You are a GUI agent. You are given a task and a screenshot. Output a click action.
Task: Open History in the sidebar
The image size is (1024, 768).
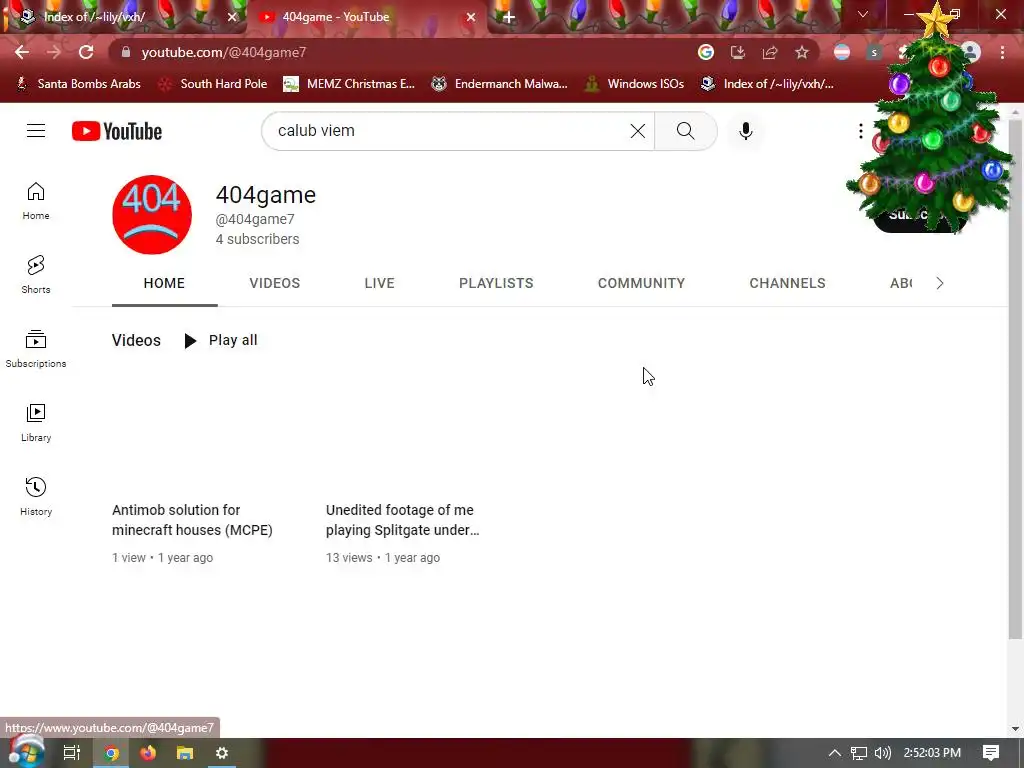pos(36,496)
